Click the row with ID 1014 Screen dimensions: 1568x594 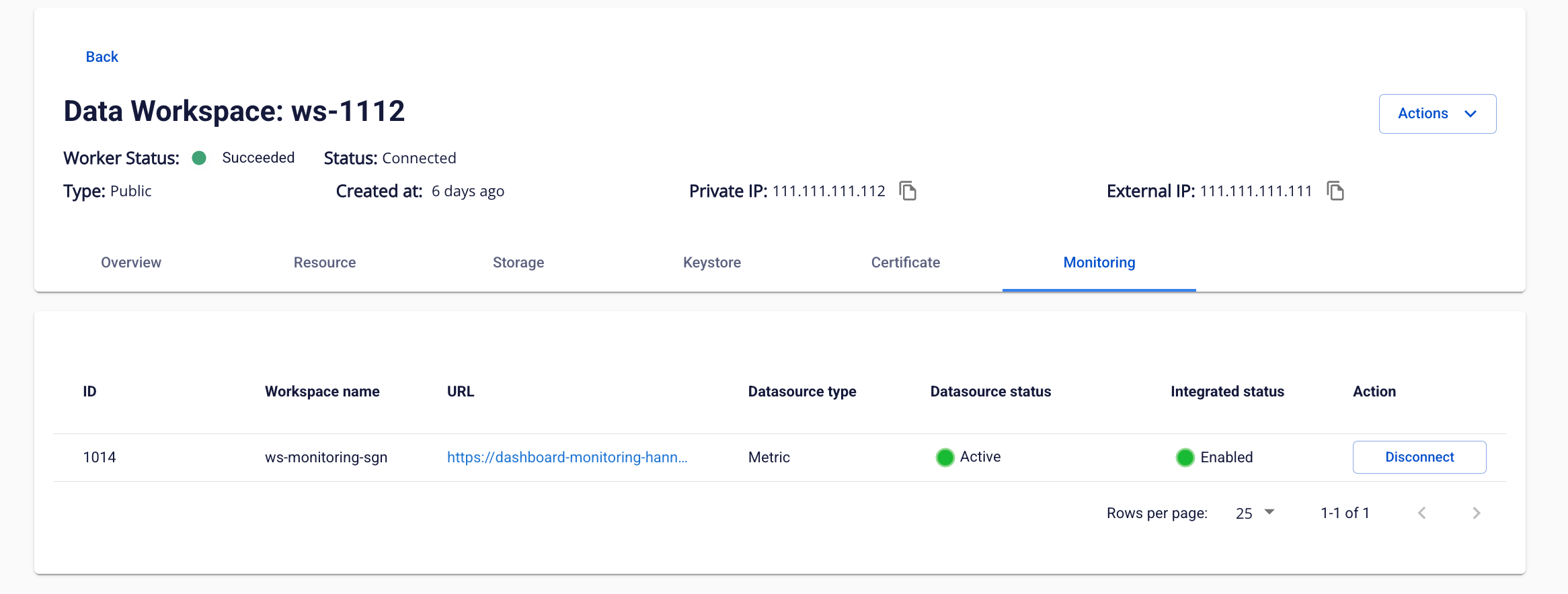[x=100, y=458]
